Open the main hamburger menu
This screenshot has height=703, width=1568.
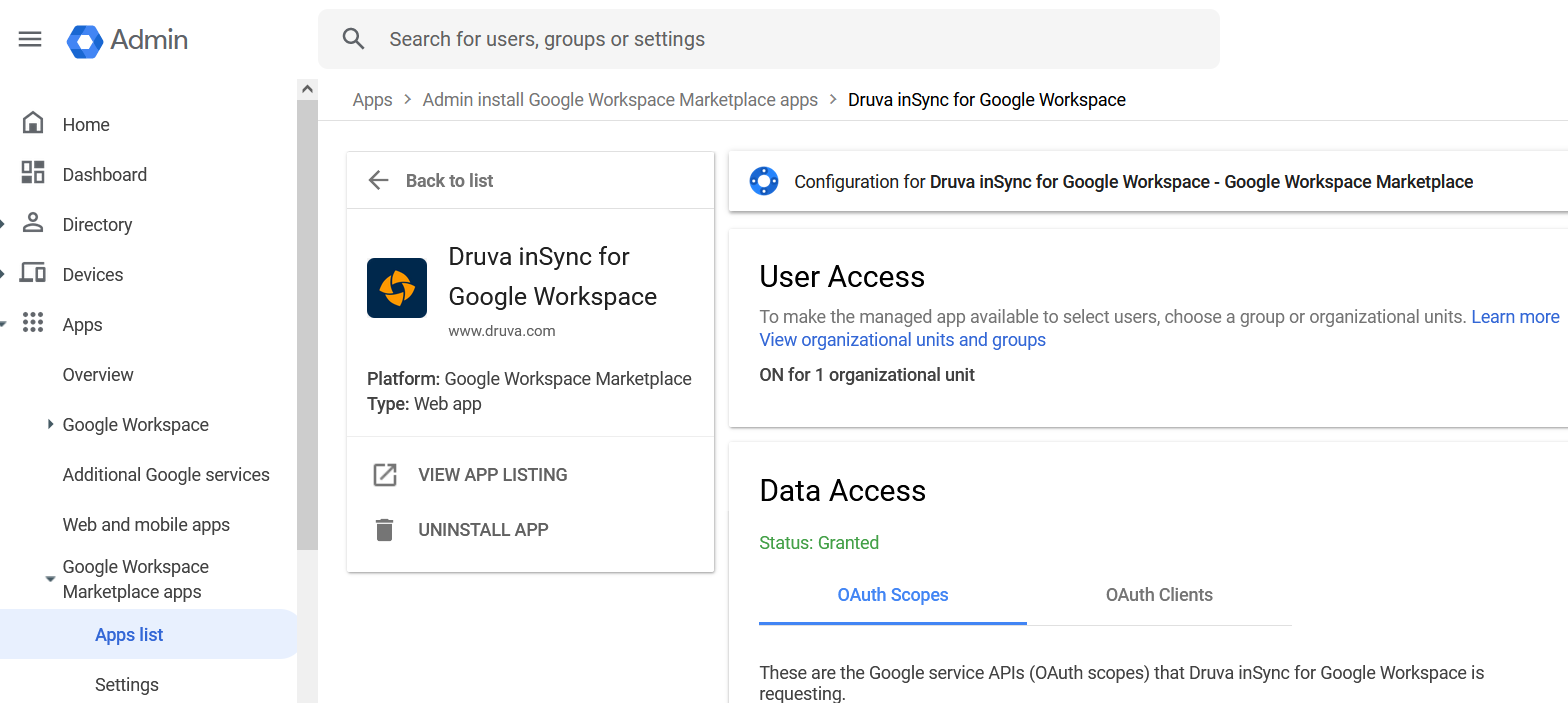[30, 39]
